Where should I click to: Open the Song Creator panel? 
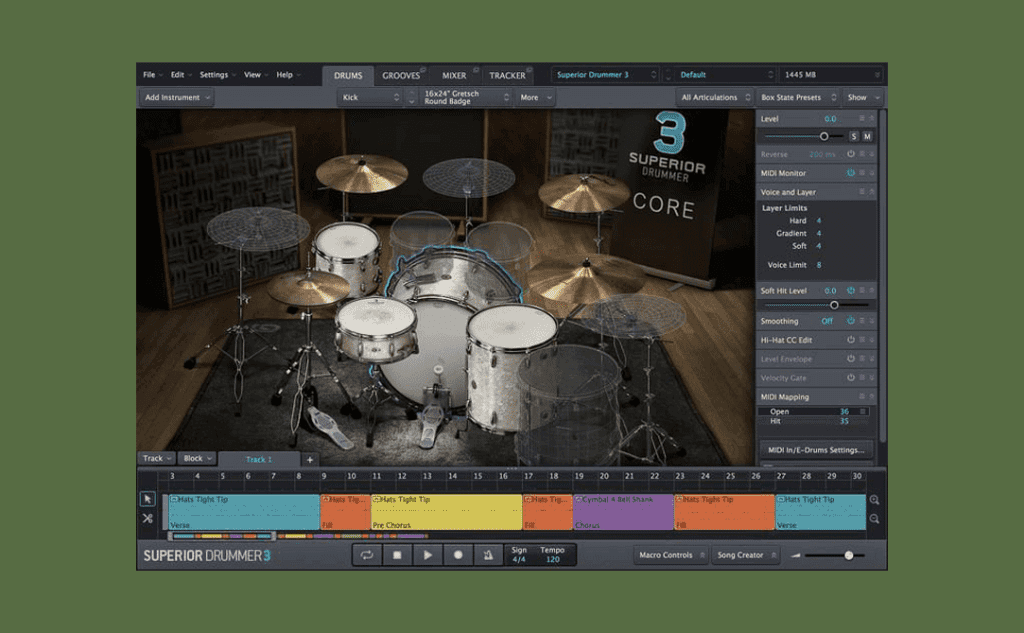pyautogui.click(x=745, y=555)
